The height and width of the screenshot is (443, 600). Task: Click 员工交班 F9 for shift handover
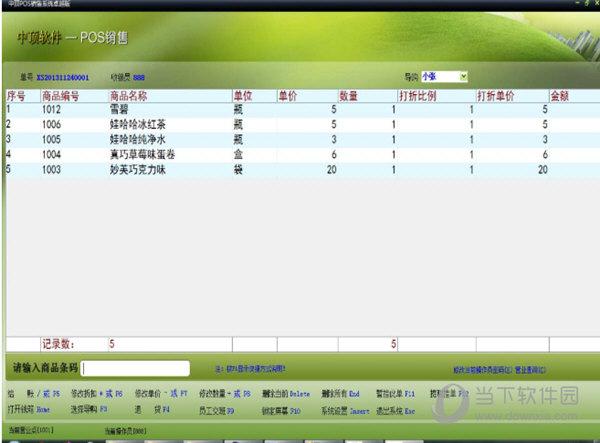[x=215, y=409]
